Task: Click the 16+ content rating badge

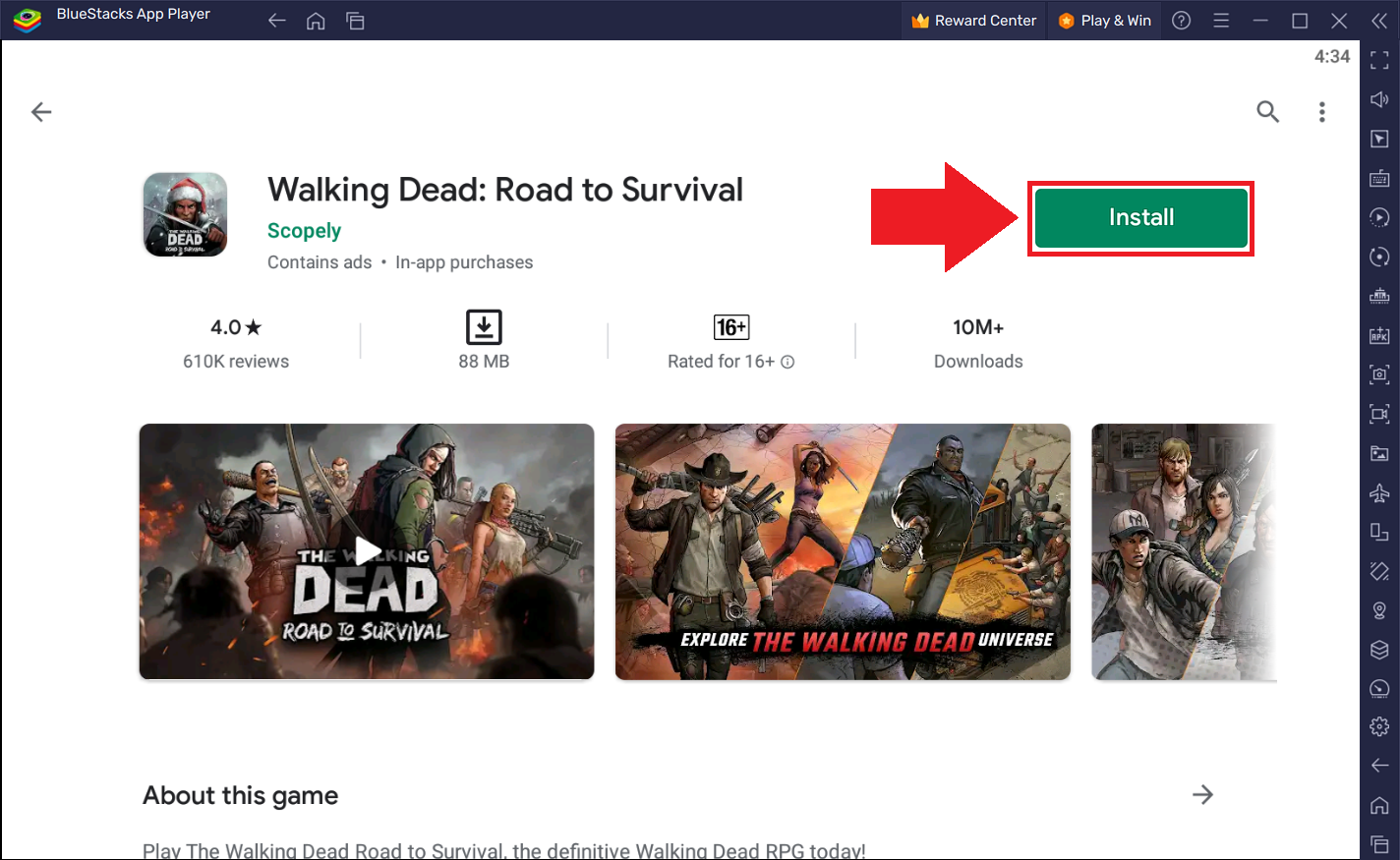Action: coord(731,327)
